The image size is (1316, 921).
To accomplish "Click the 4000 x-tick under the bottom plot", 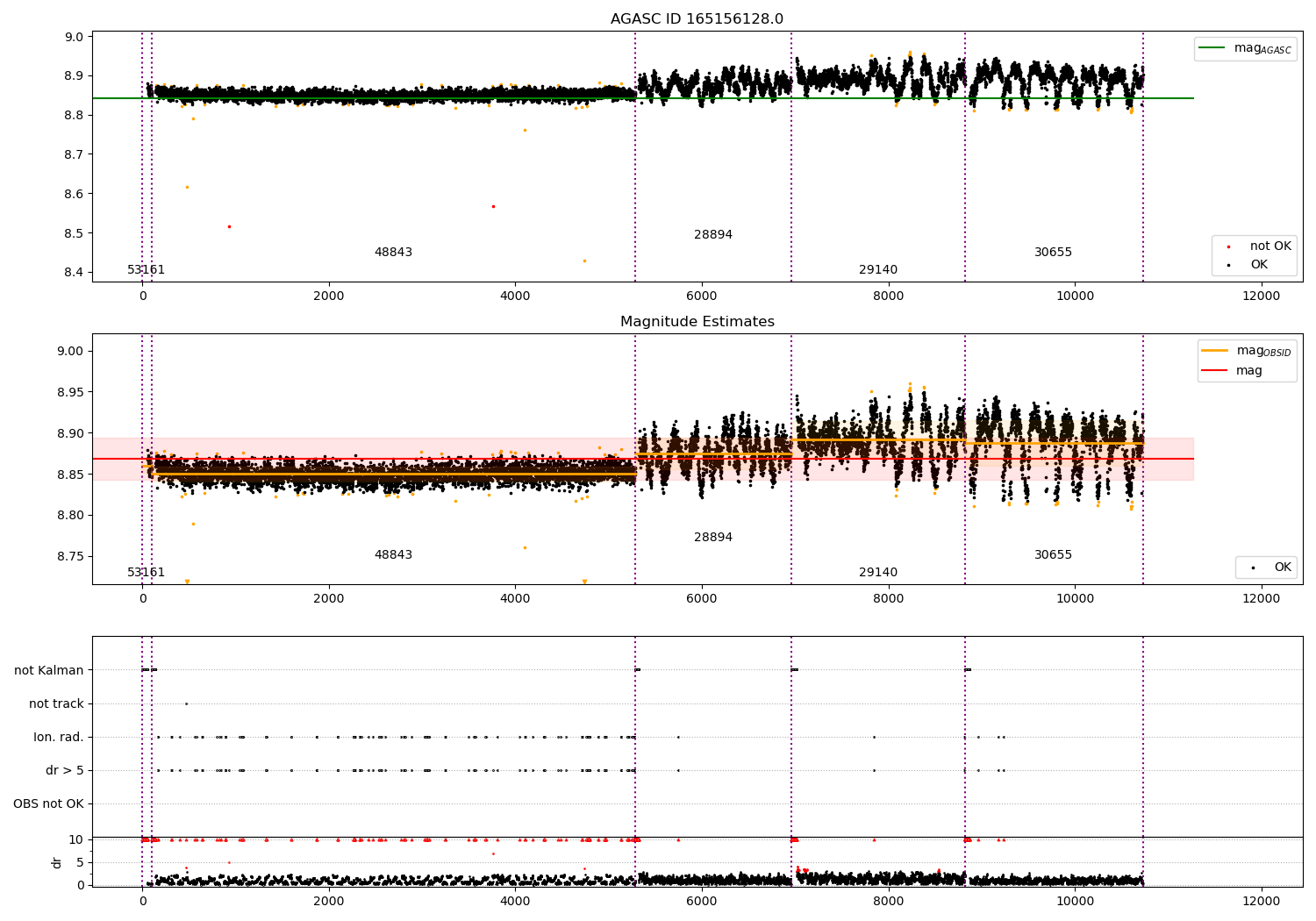I will [515, 901].
